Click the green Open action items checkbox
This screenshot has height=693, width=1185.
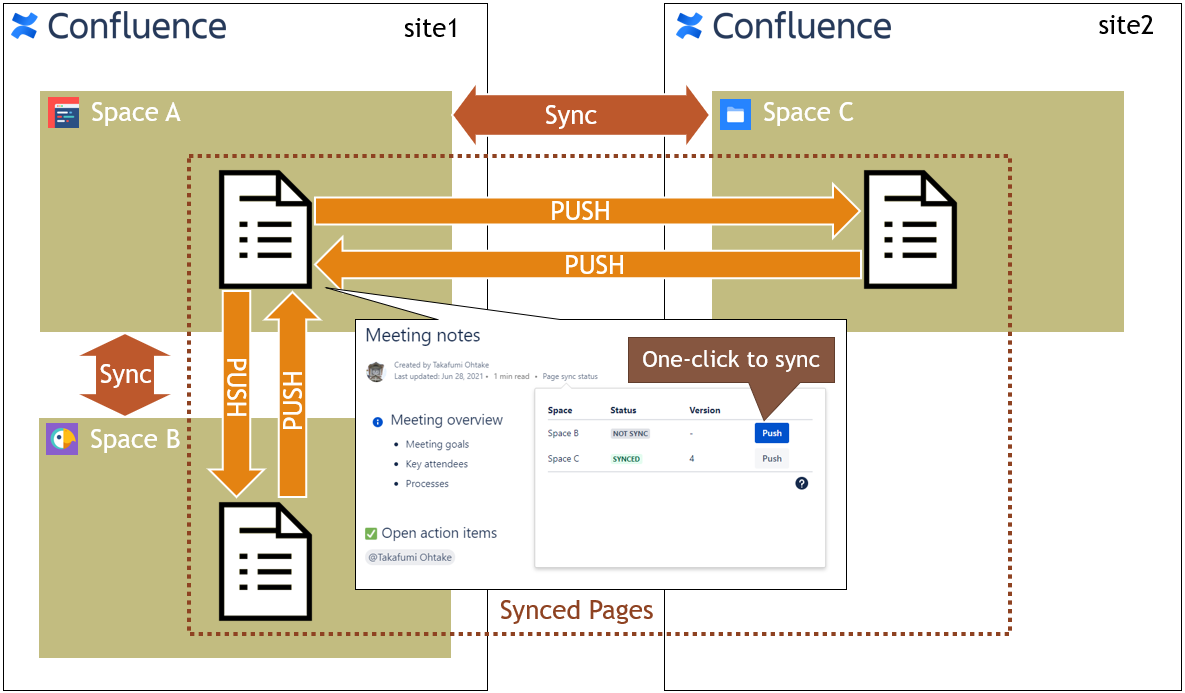coord(371,533)
